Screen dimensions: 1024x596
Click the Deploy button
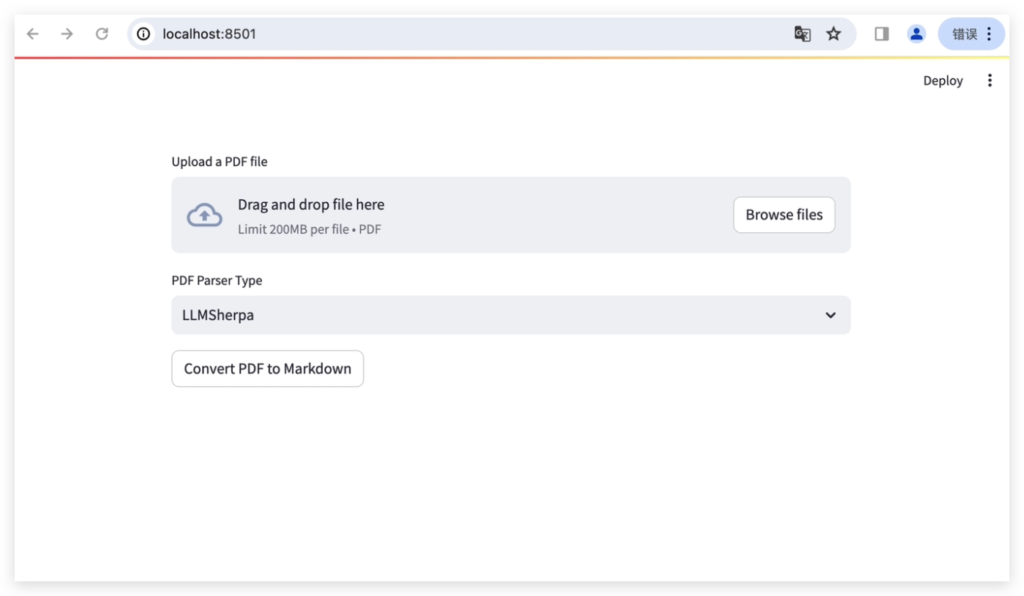click(x=942, y=80)
